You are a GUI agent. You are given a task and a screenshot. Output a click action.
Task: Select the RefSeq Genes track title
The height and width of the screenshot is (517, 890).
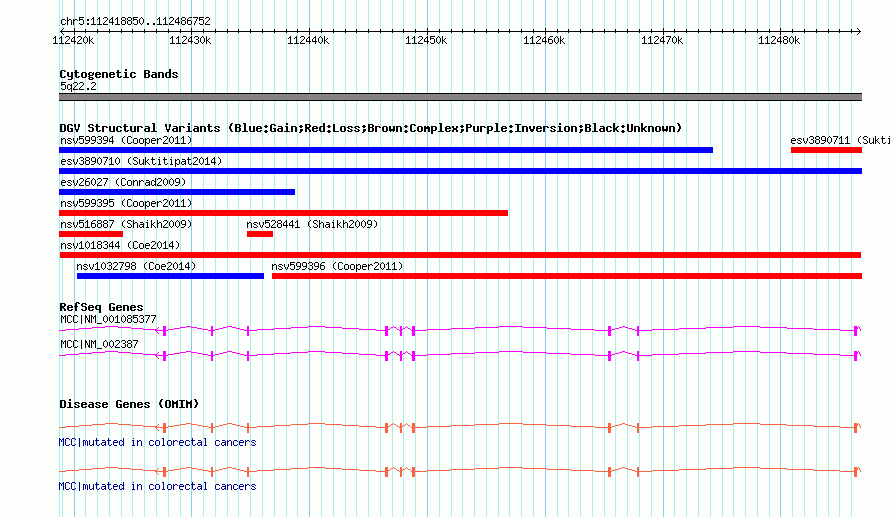101,307
